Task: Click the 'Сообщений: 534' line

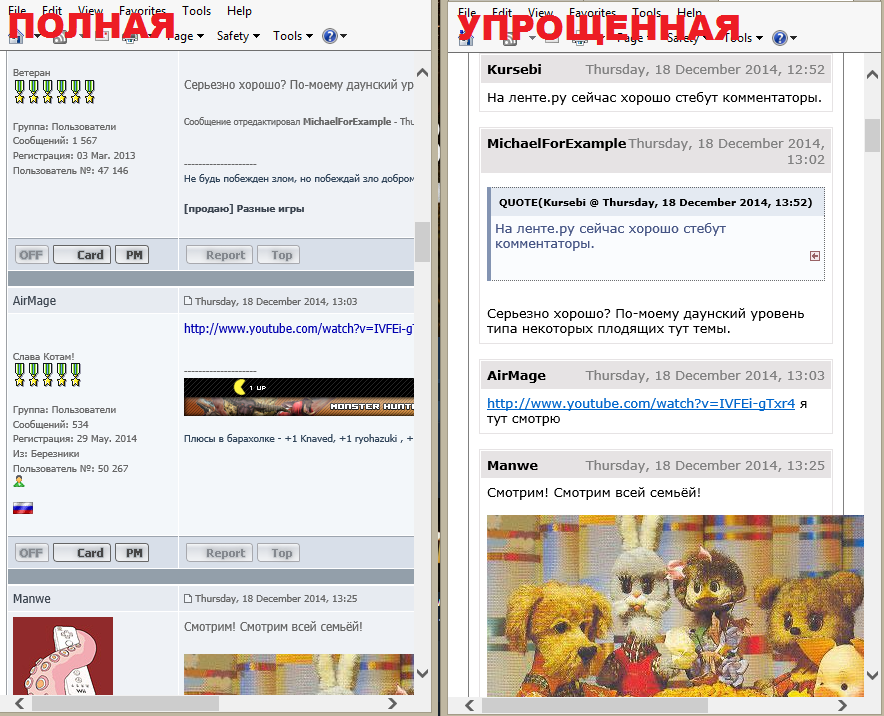Action: [x=51, y=425]
